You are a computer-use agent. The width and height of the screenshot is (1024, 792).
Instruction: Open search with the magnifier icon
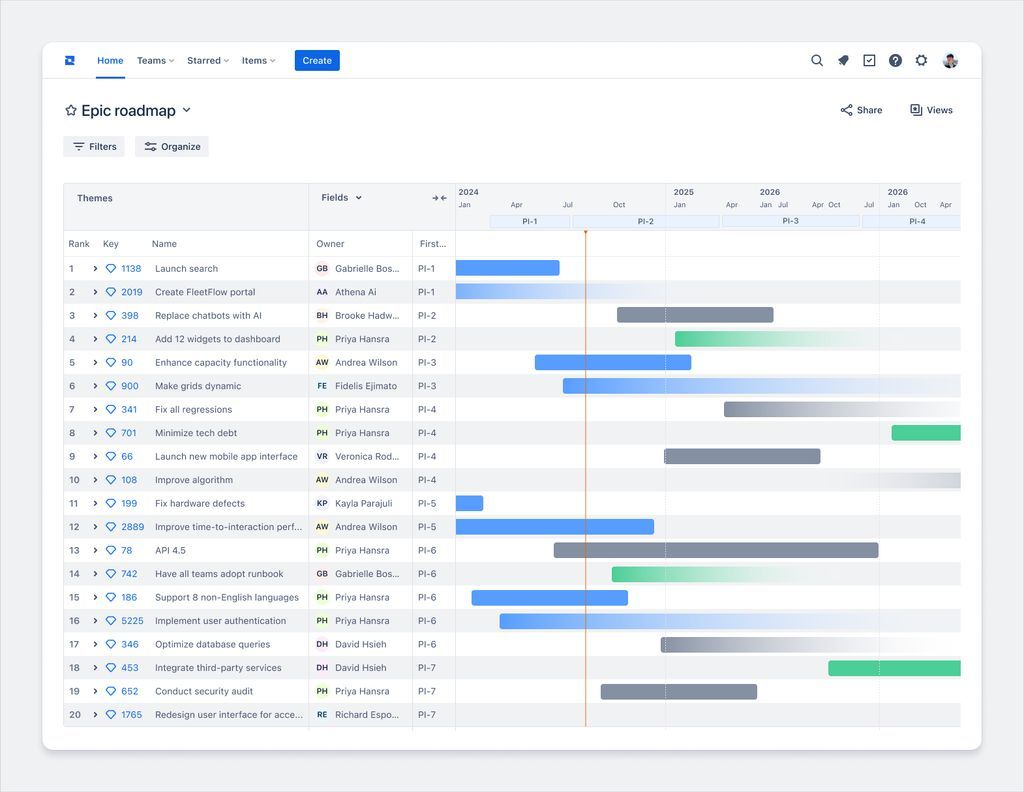[817, 61]
